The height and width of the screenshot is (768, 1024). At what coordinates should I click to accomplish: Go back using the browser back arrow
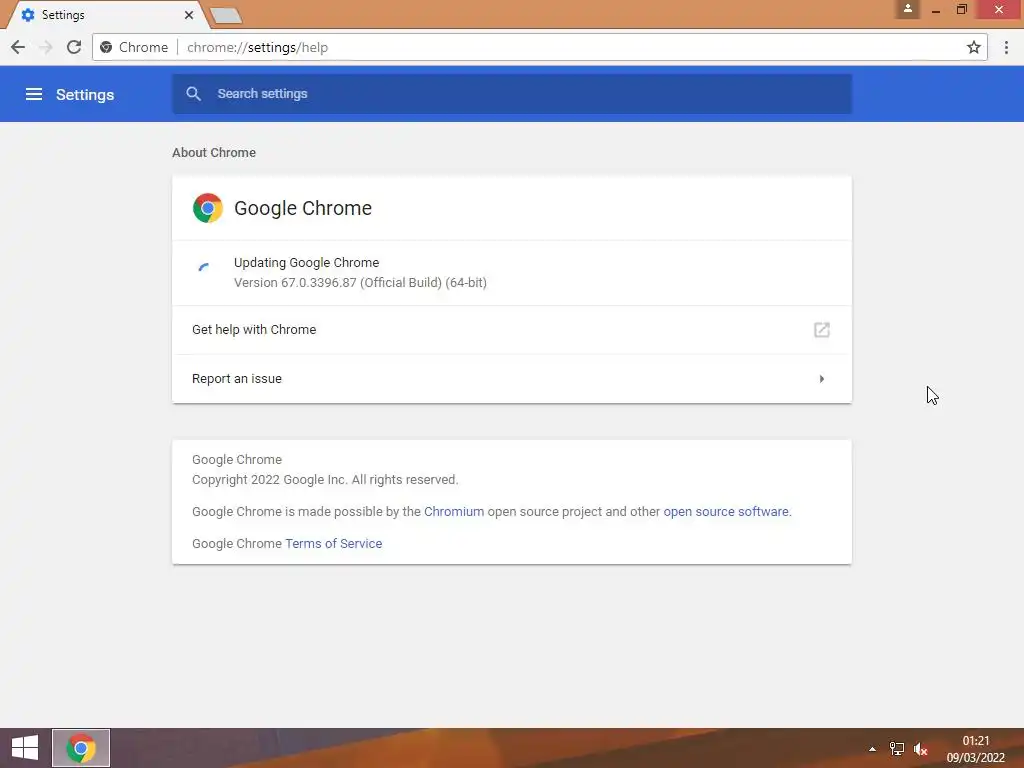click(18, 47)
